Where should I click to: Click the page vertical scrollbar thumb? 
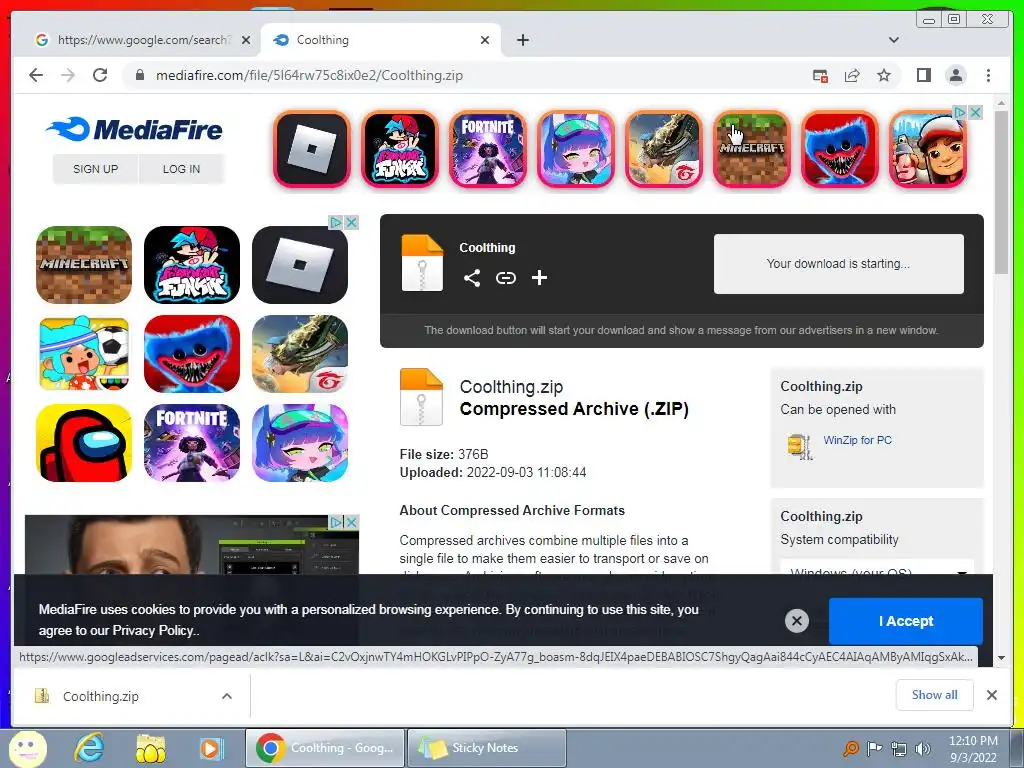tap(1002, 193)
